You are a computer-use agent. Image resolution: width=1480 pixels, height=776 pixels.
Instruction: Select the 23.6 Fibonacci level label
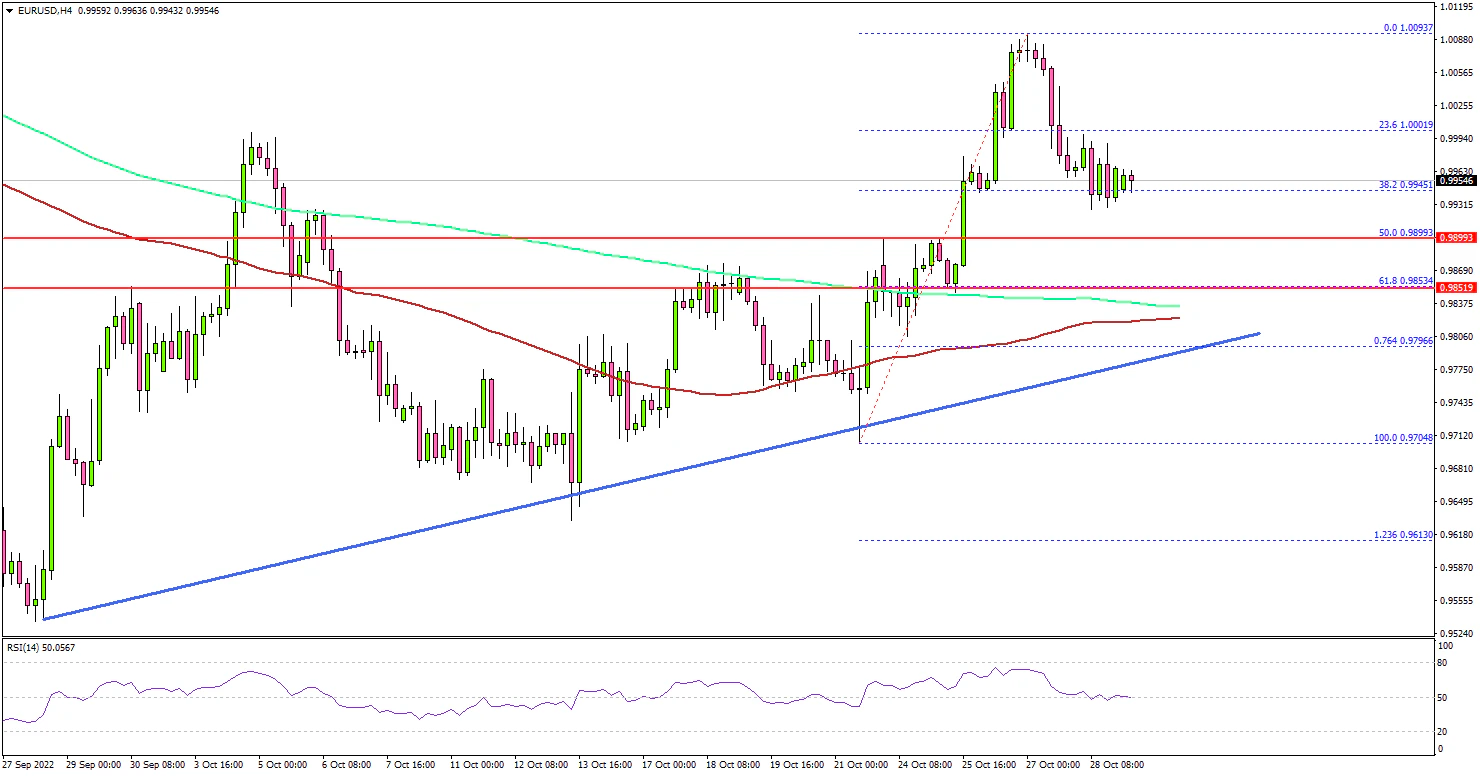click(1406, 125)
